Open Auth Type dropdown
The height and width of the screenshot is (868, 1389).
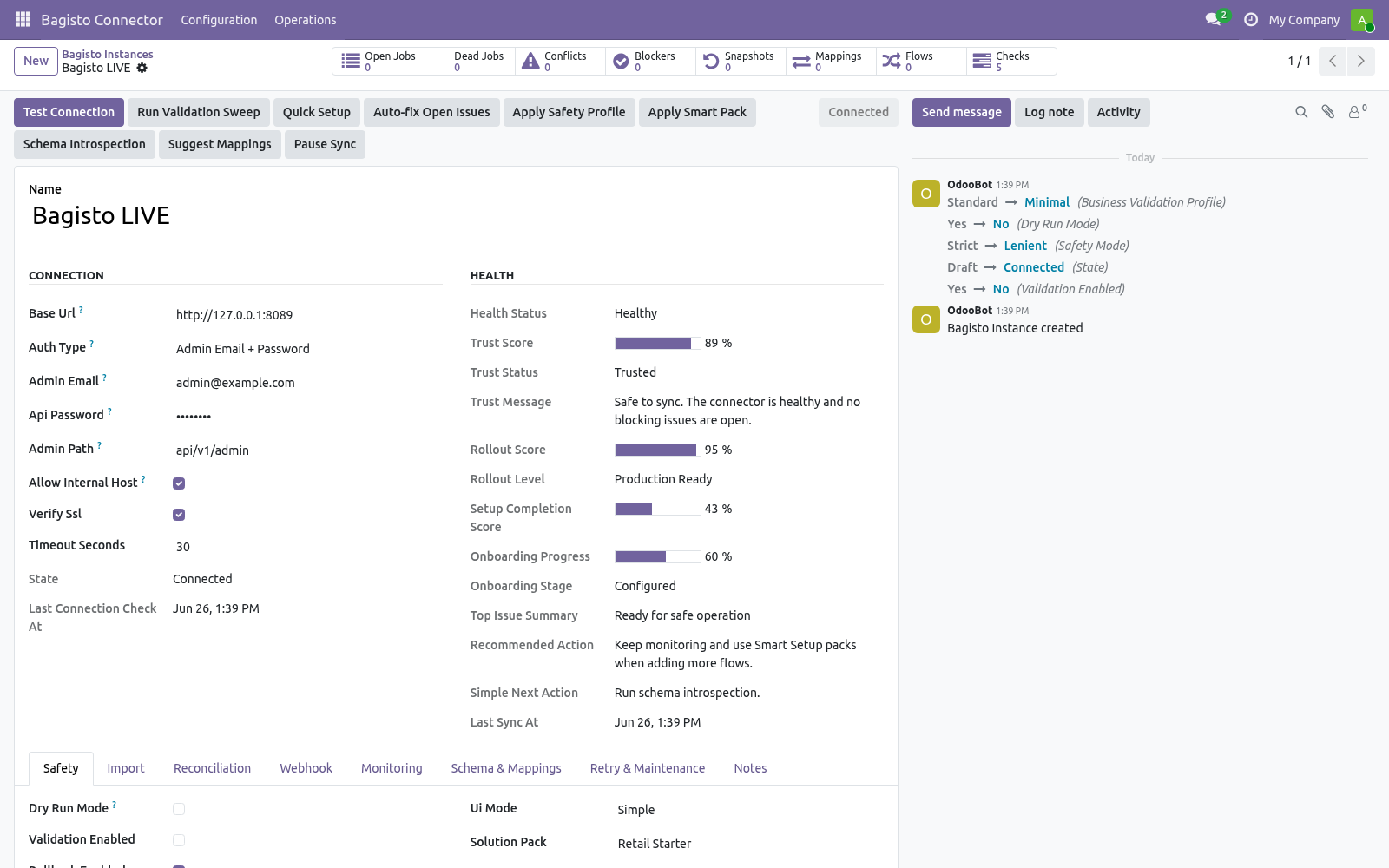tap(307, 349)
